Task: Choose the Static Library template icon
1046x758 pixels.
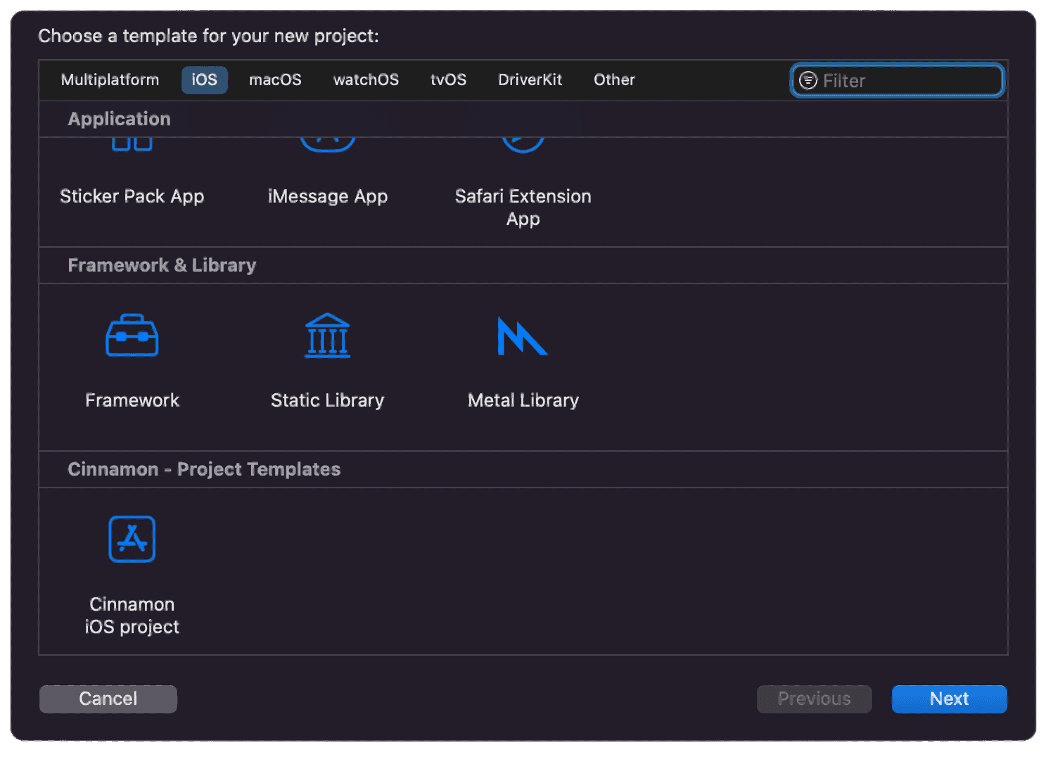Action: click(327, 336)
